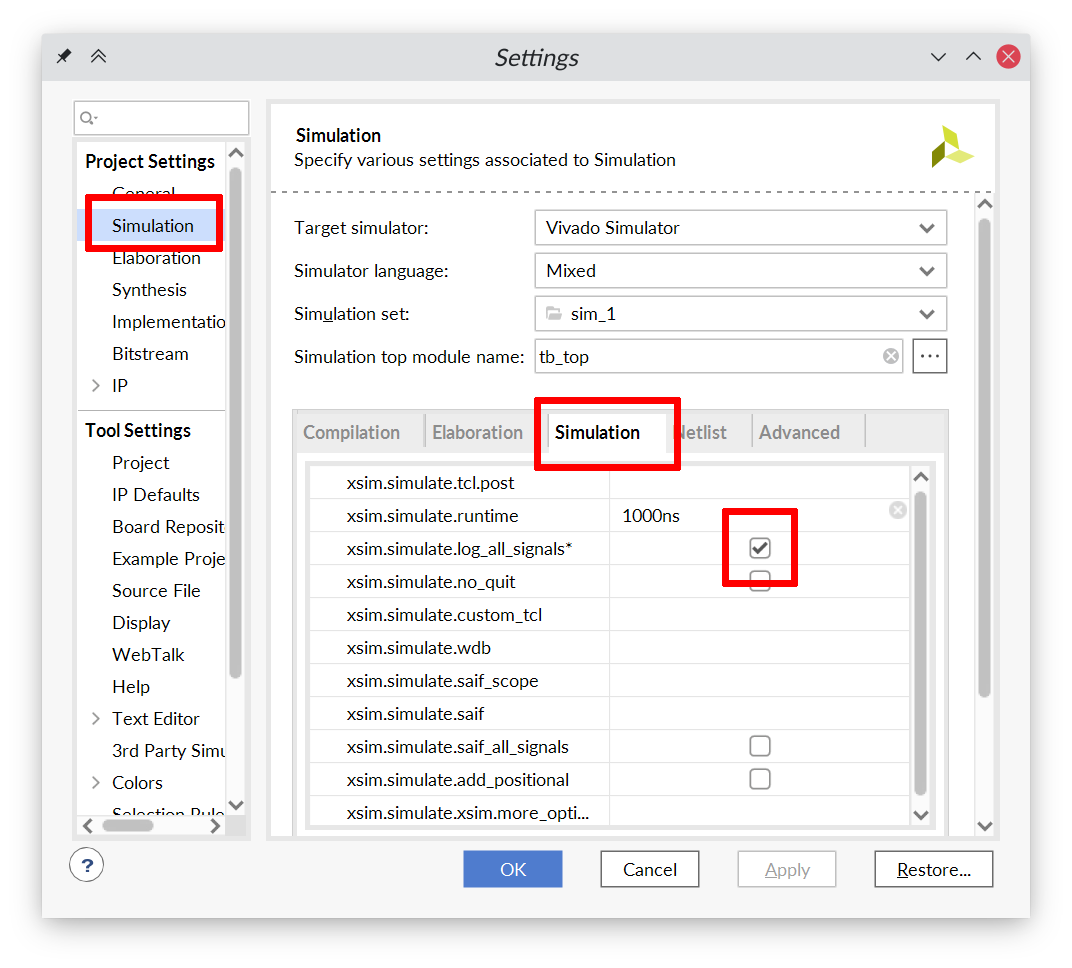Click the right arrow of tree horizontal scrollbar

pos(215,826)
